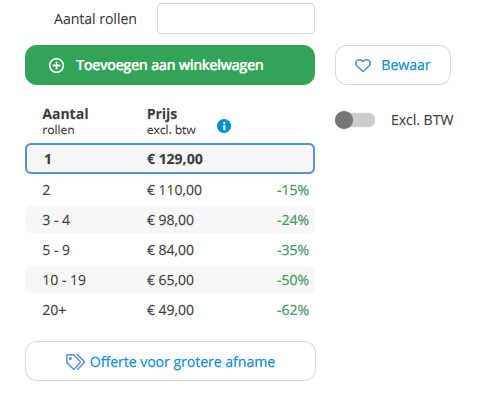482x396 pixels.
Task: Click the -62% discount label
Action: click(293, 310)
